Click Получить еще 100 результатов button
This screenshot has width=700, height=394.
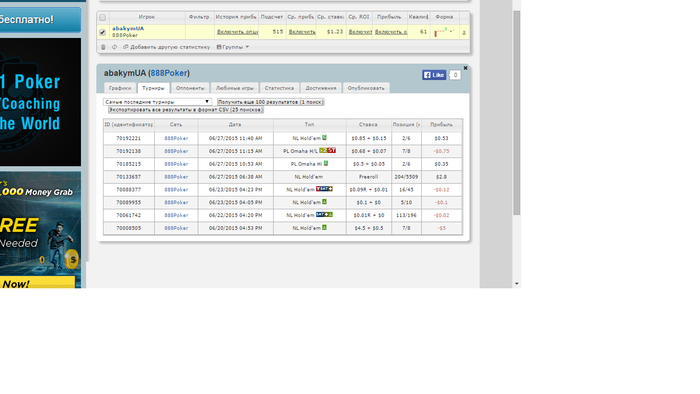271,102
